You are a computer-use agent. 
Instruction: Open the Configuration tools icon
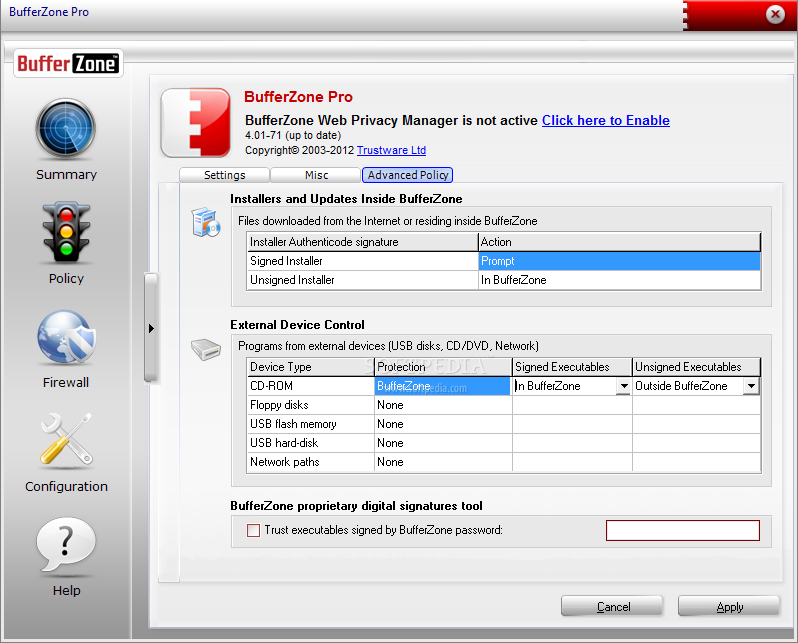(66, 439)
